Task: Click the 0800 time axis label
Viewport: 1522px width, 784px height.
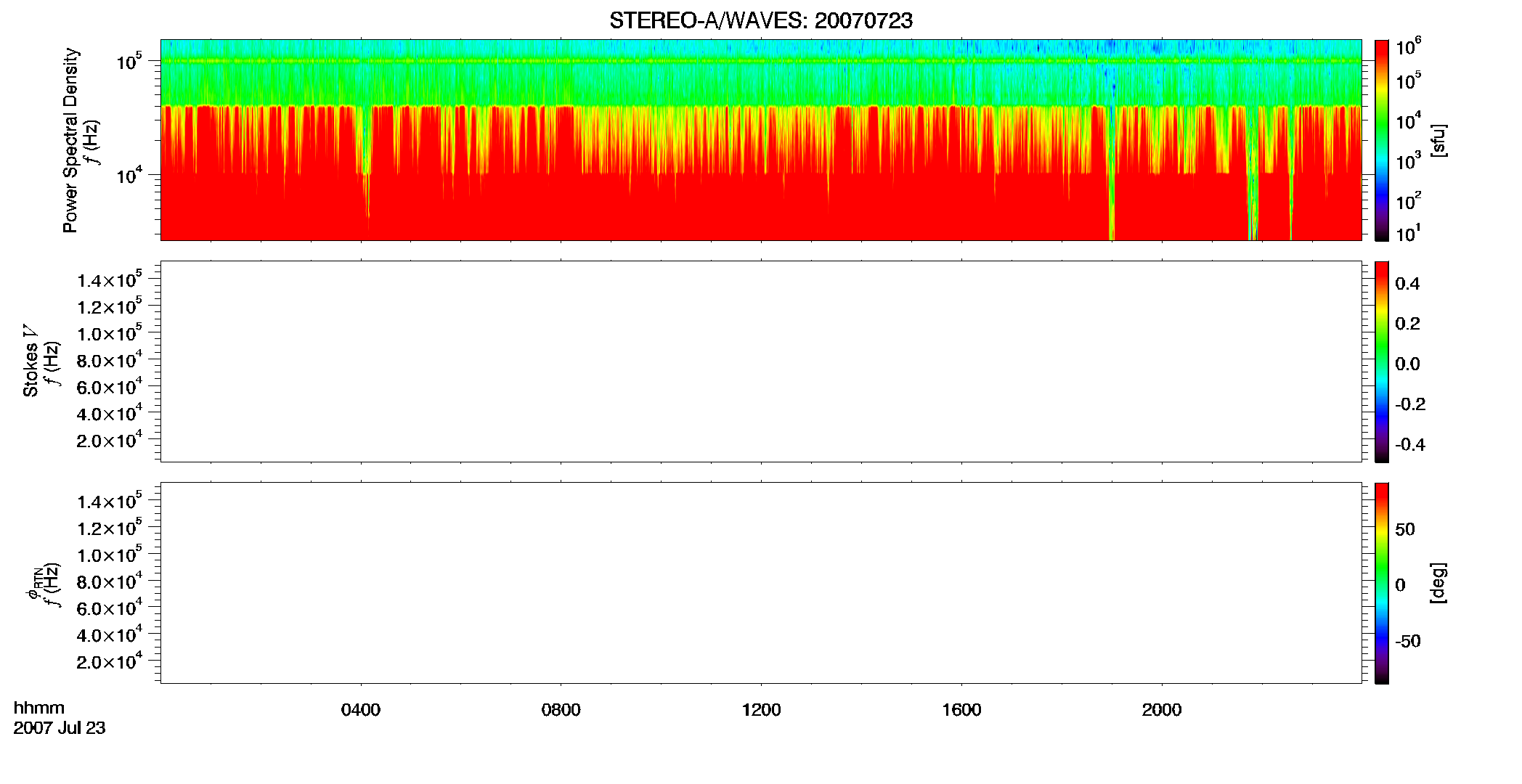Action: coord(561,710)
